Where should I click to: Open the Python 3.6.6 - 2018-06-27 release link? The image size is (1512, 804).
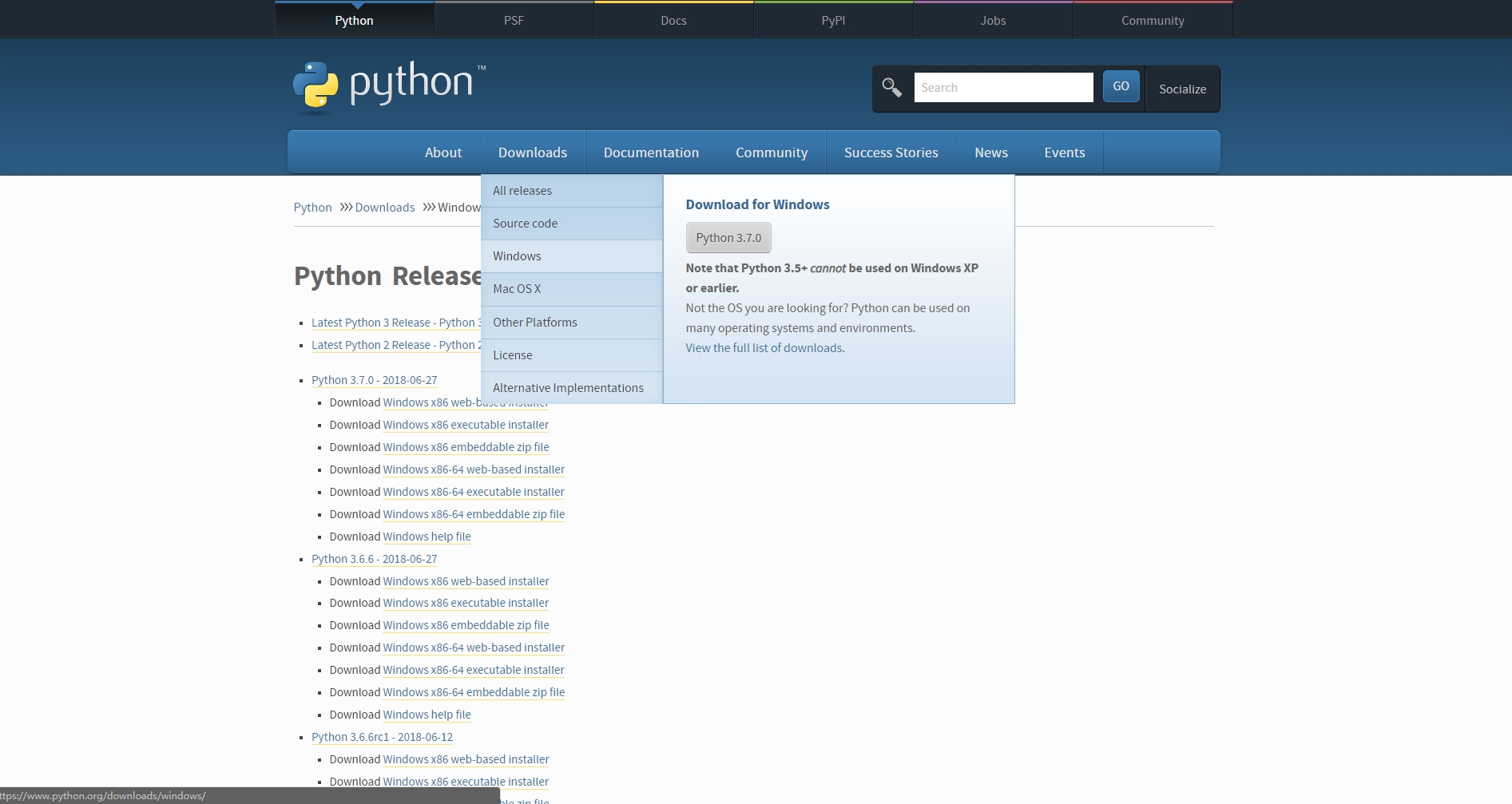374,559
